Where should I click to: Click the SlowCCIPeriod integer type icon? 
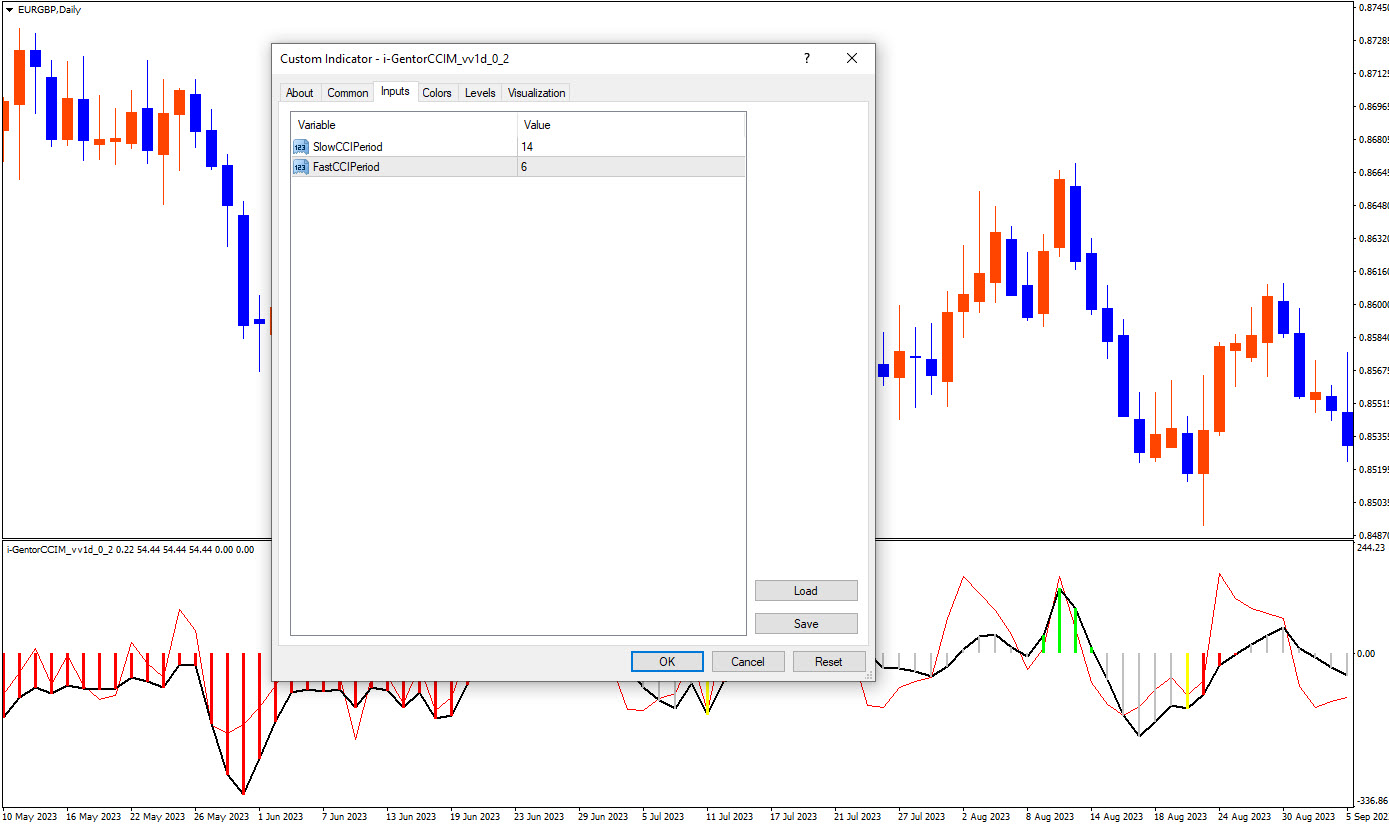pyautogui.click(x=301, y=146)
